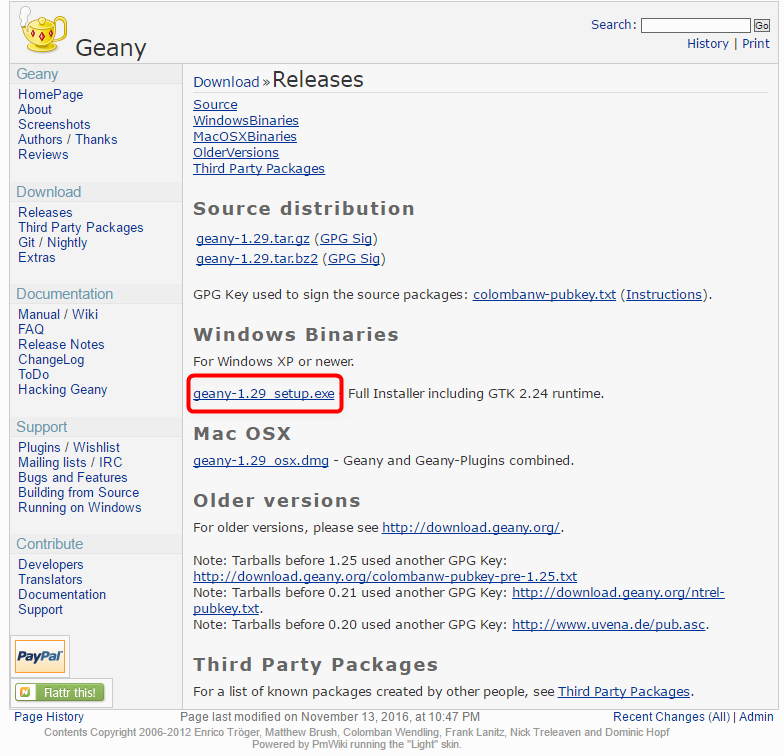Open Screenshots in the sidebar
The image size is (784, 756).
pyautogui.click(x=54, y=125)
